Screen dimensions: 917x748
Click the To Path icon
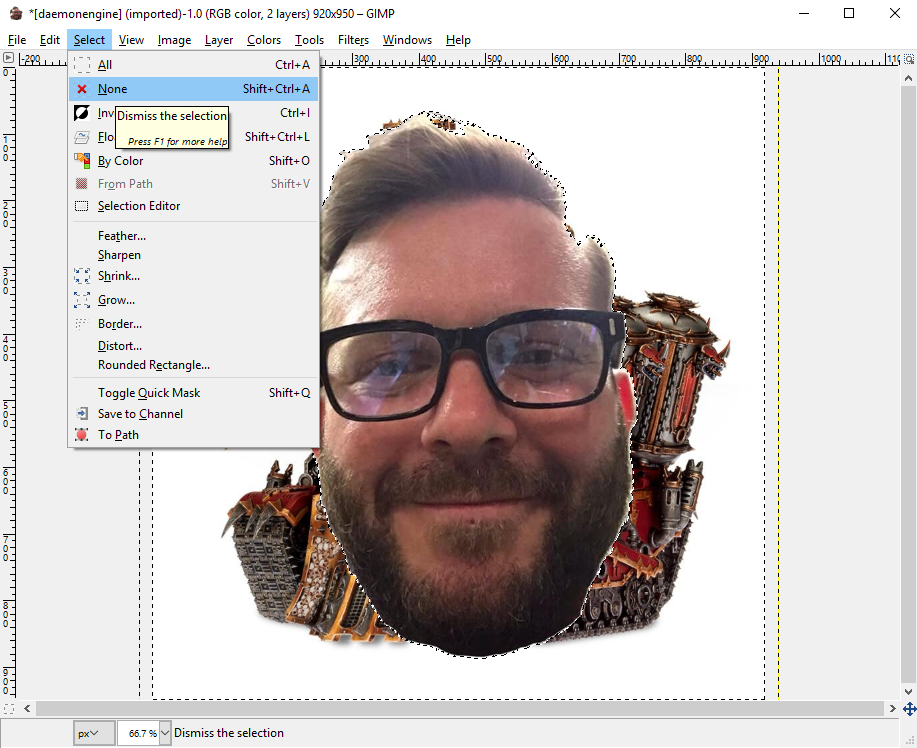coord(82,435)
